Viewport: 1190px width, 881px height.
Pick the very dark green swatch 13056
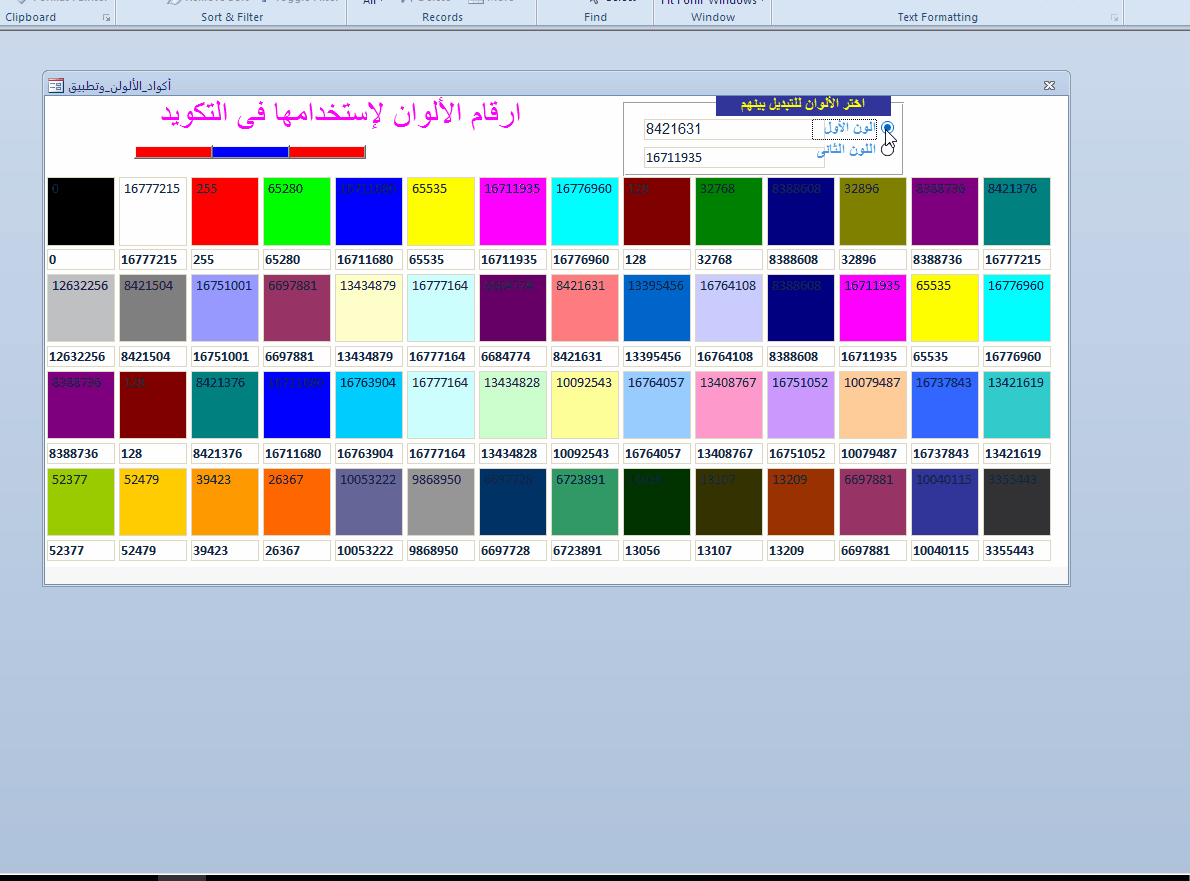click(656, 502)
